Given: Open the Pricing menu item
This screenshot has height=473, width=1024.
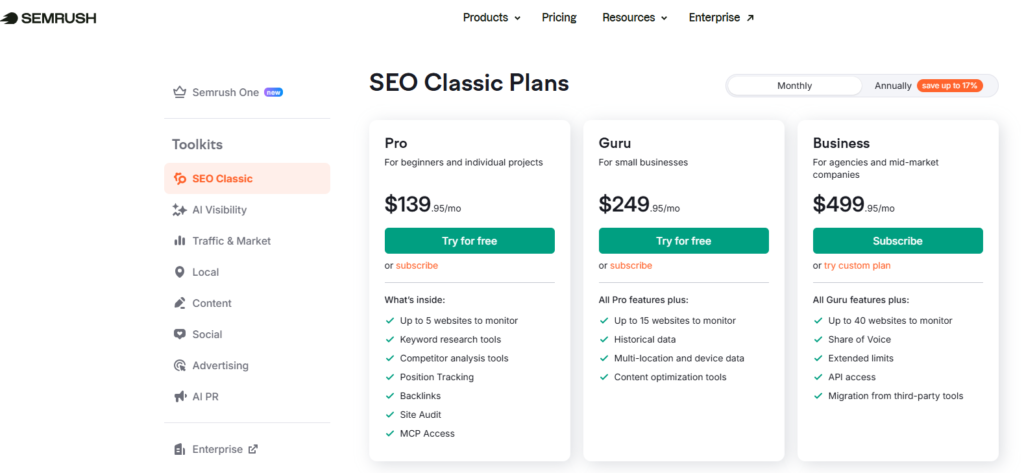Looking at the screenshot, I should click(559, 18).
